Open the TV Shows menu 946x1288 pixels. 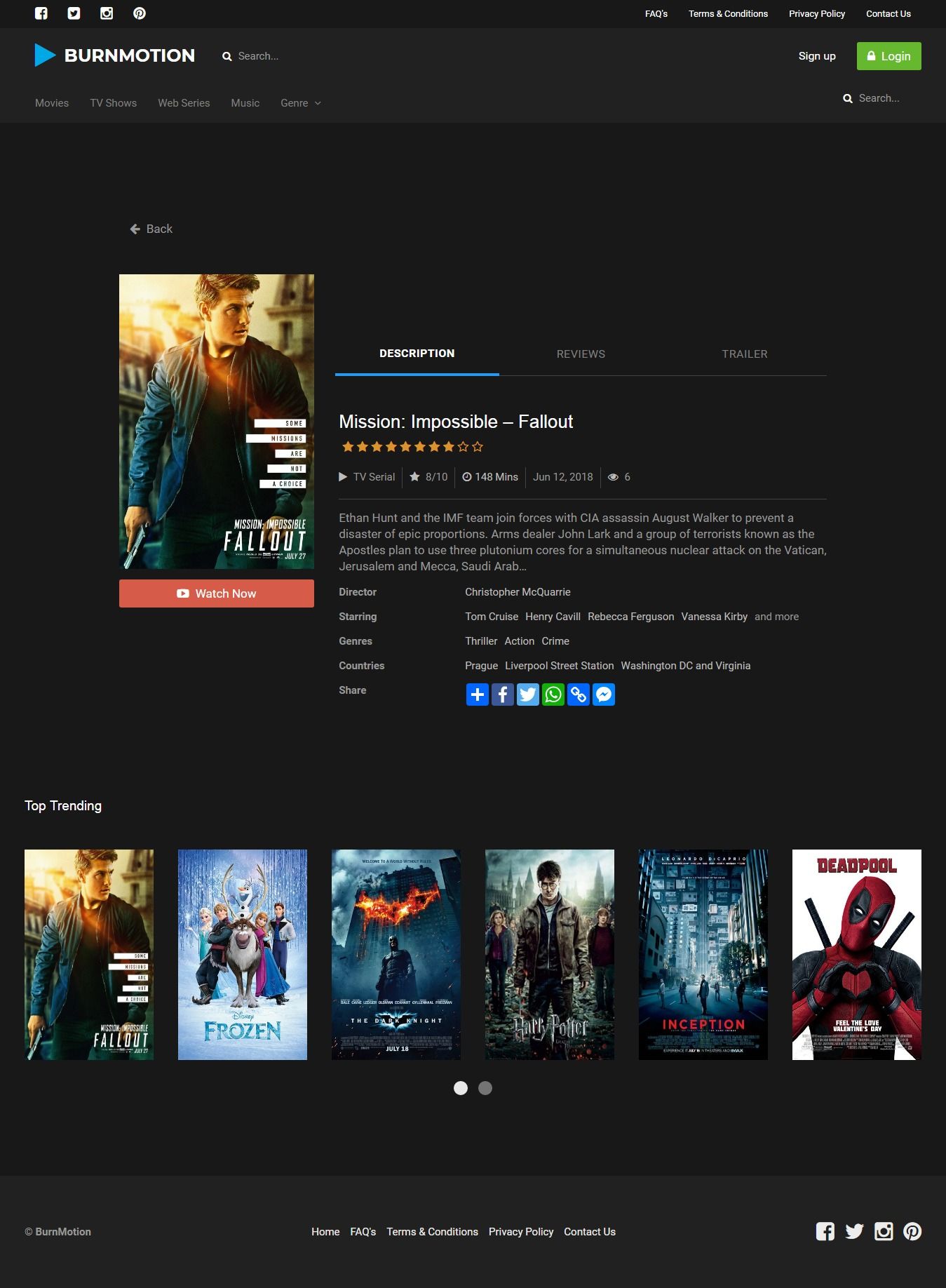pos(114,103)
